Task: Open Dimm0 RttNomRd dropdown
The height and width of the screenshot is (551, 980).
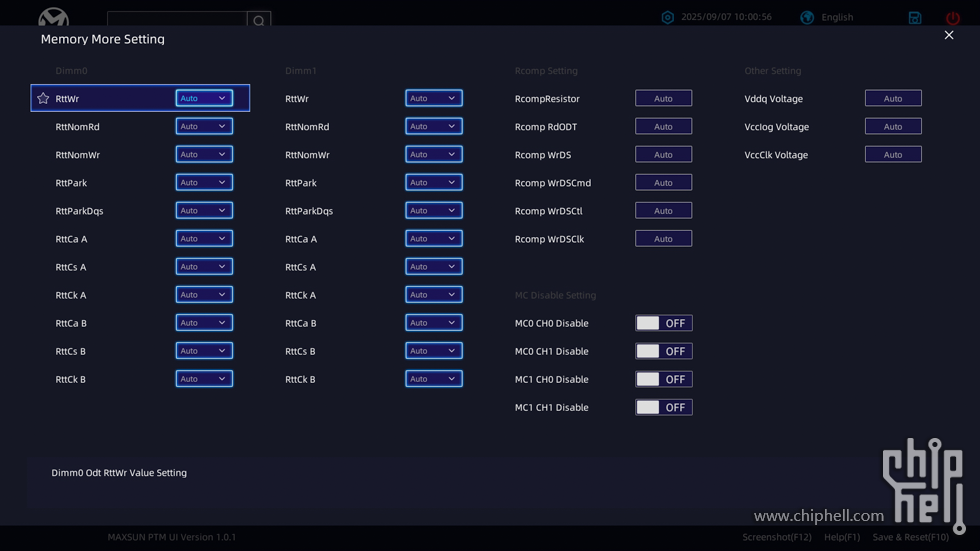Action: [204, 126]
